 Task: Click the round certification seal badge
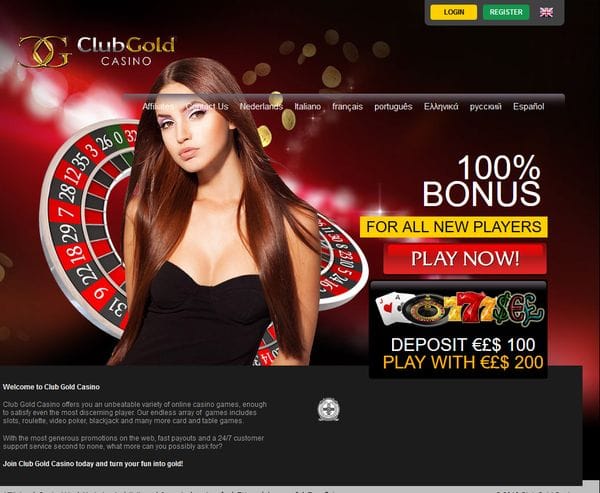(328, 410)
